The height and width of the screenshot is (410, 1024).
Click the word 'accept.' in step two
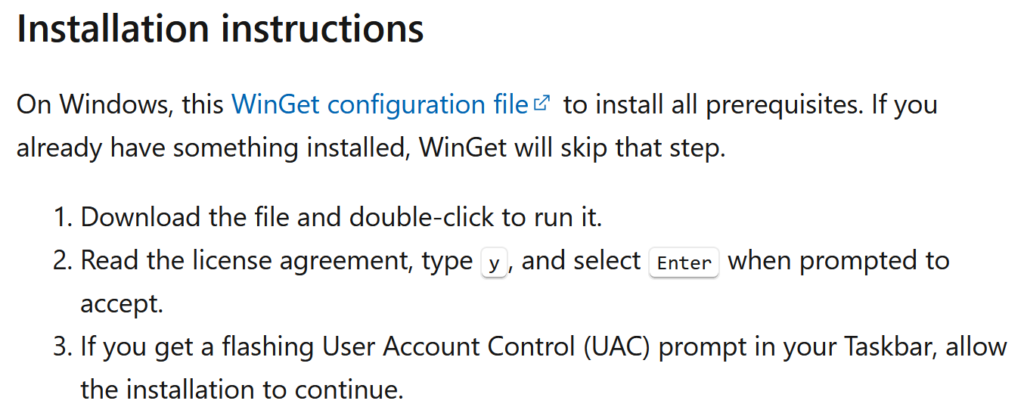click(x=119, y=304)
